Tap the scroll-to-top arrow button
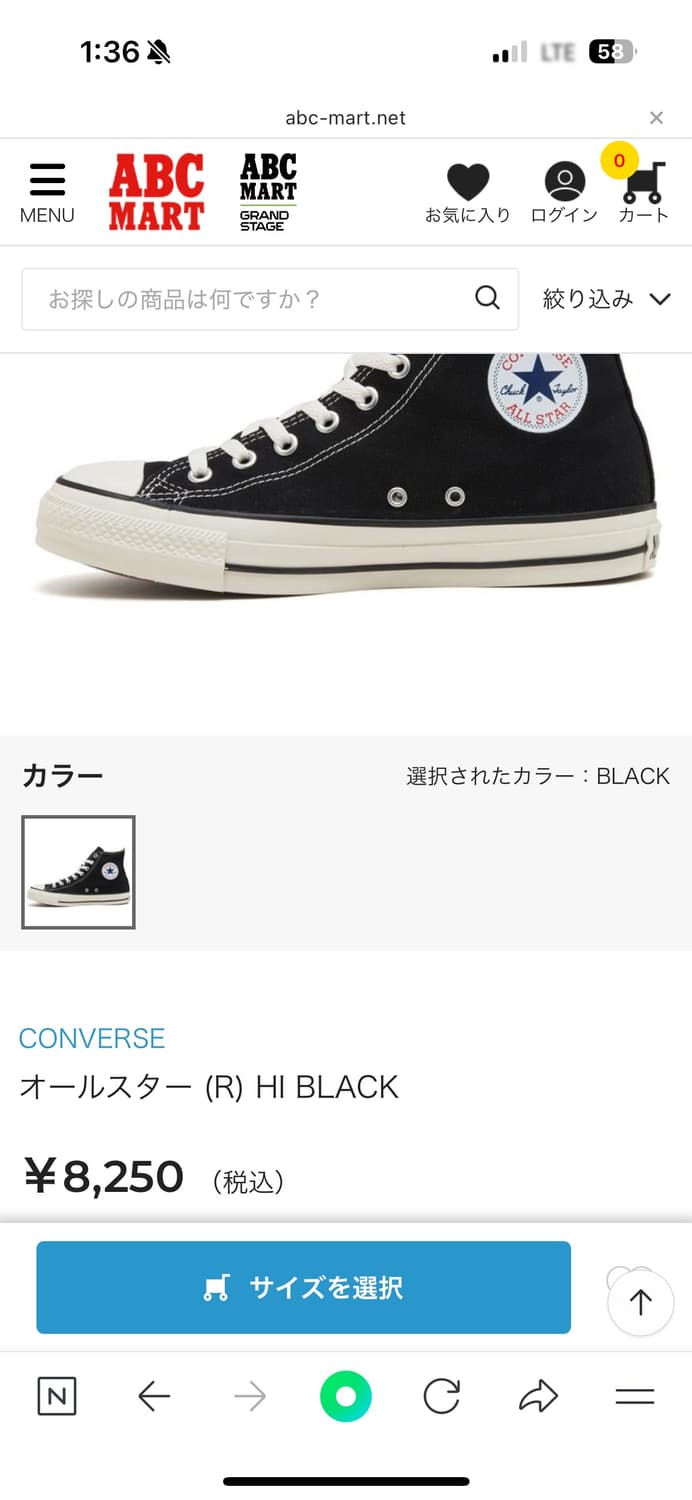692x1500 pixels. pos(640,1302)
